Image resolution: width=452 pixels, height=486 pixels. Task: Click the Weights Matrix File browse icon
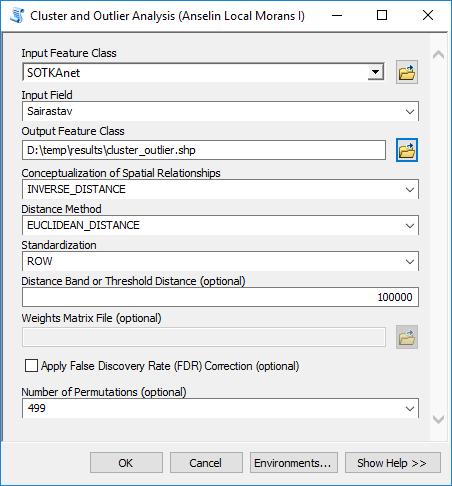tap(407, 337)
